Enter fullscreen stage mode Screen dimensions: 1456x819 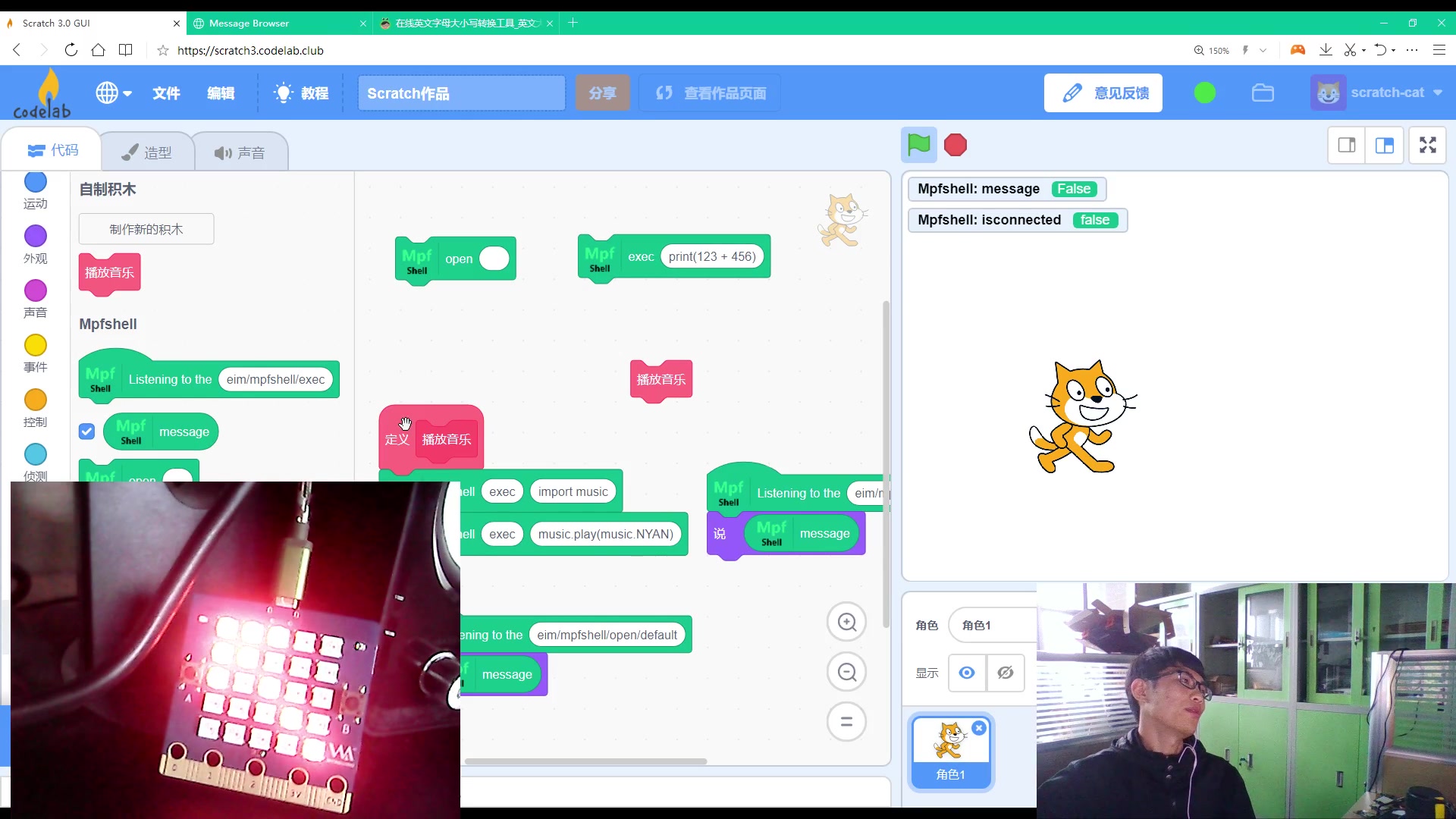1427,145
